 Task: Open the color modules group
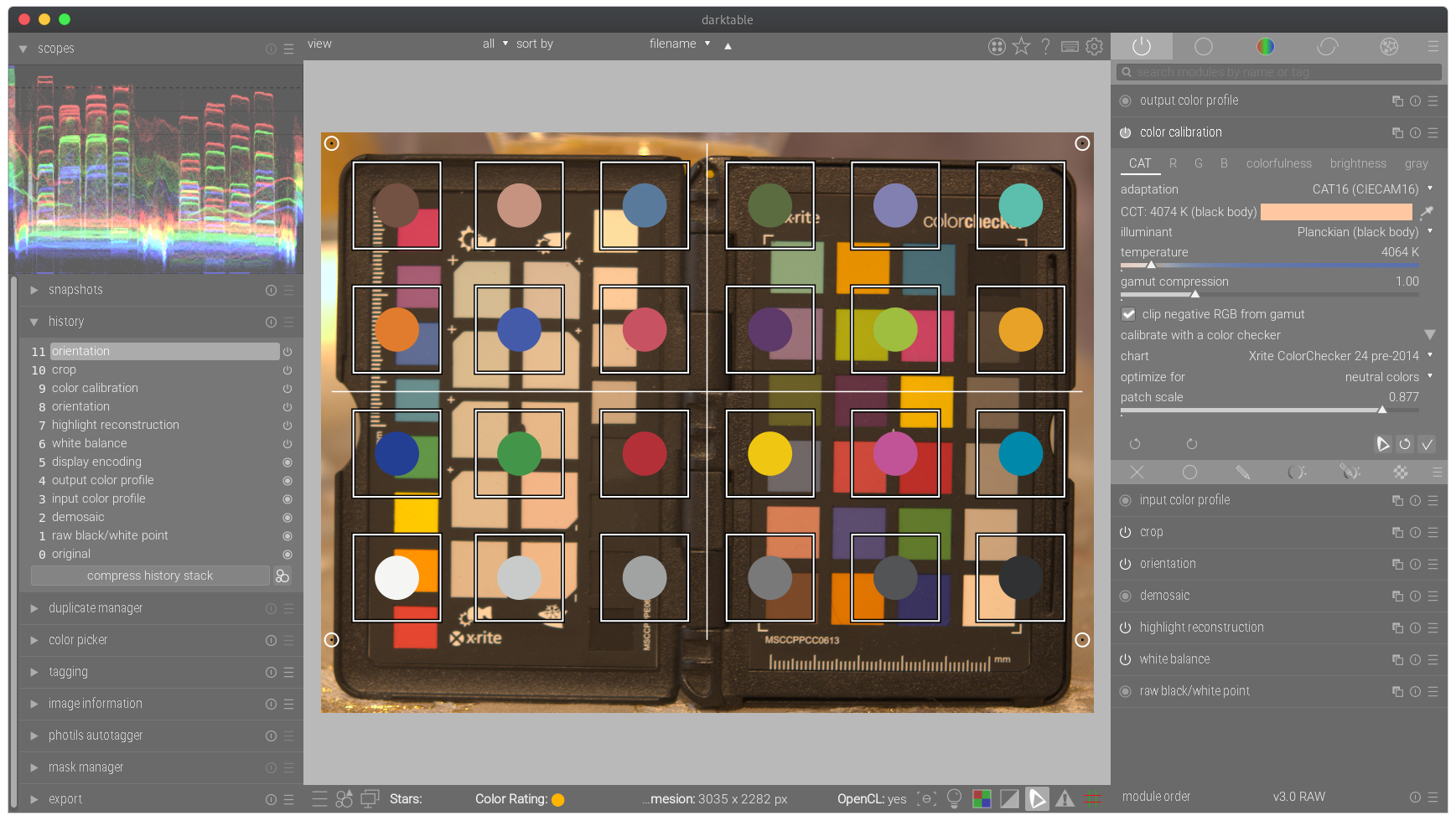(x=1265, y=46)
